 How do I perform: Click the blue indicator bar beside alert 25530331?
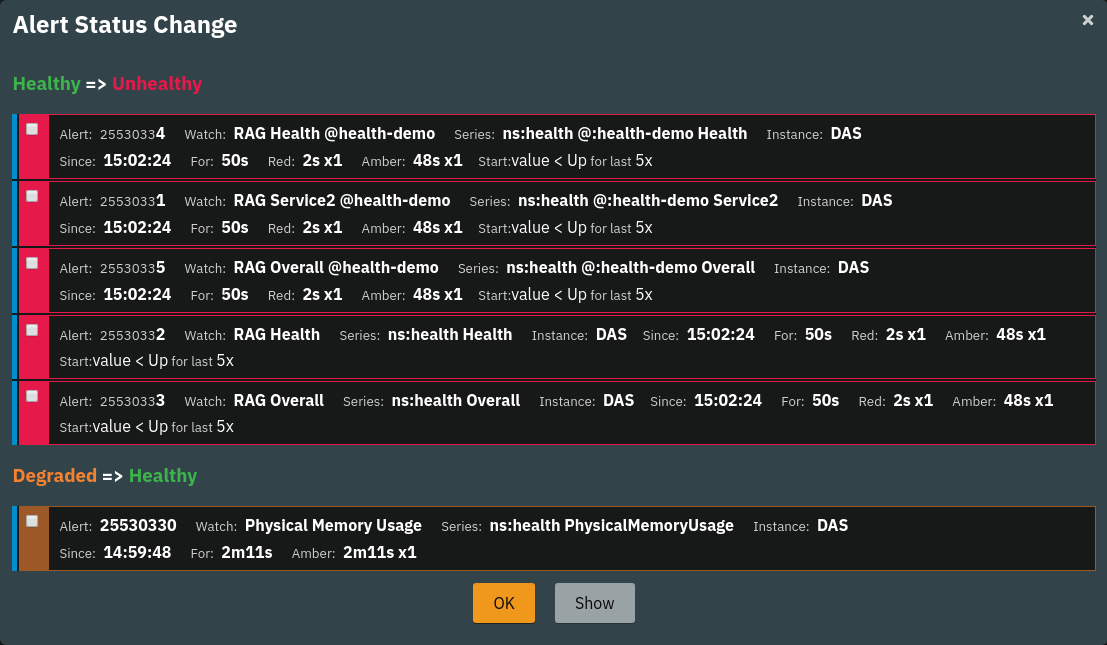pos(15,213)
